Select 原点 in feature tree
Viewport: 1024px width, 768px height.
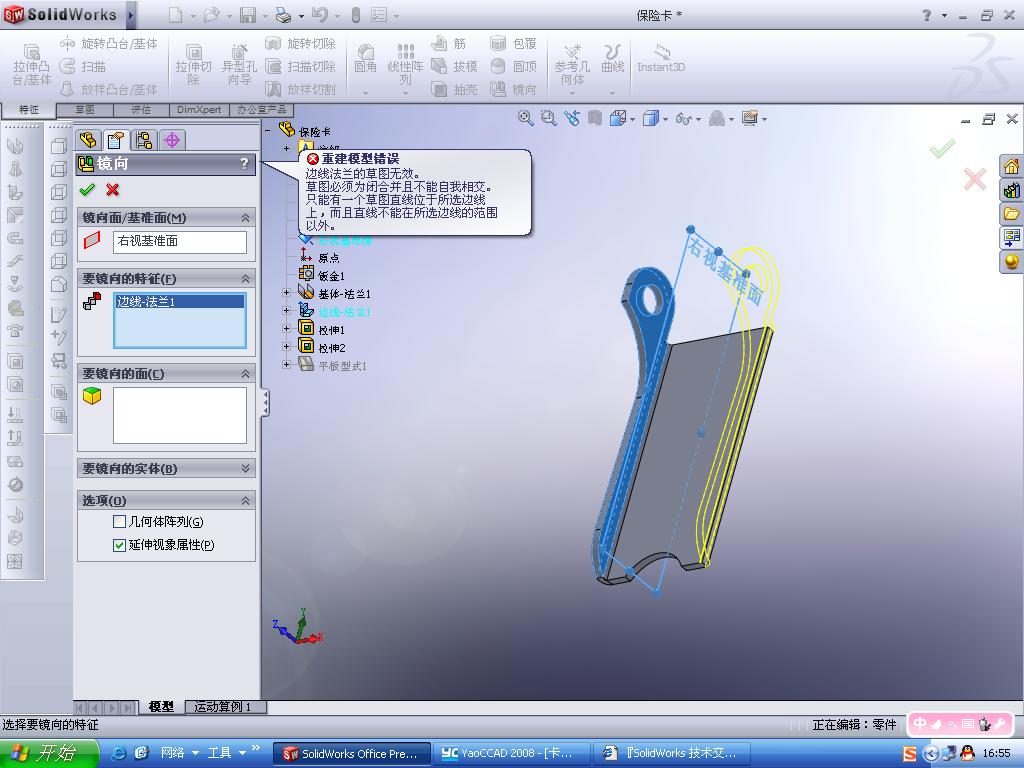pos(328,258)
